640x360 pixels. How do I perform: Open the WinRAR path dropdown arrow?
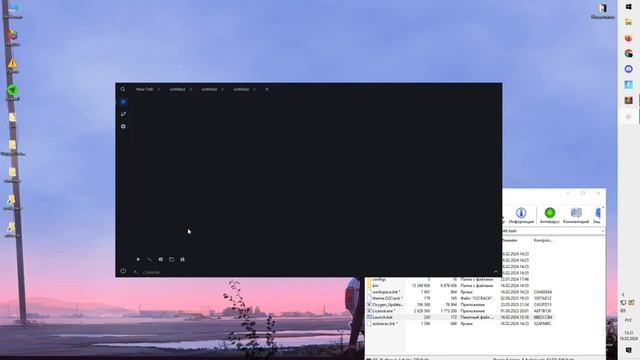pyautogui.click(x=602, y=231)
